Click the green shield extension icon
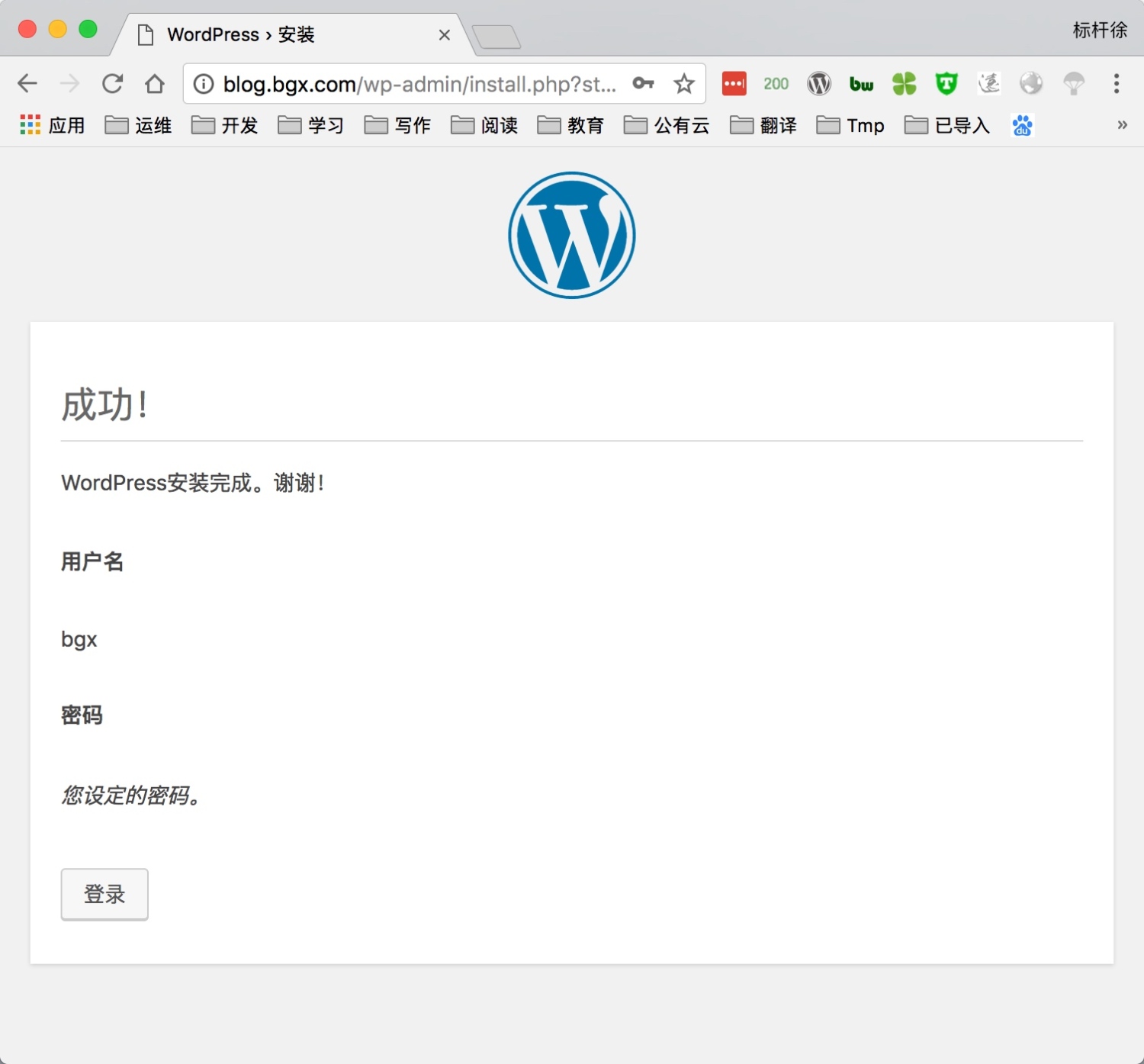 (x=946, y=83)
